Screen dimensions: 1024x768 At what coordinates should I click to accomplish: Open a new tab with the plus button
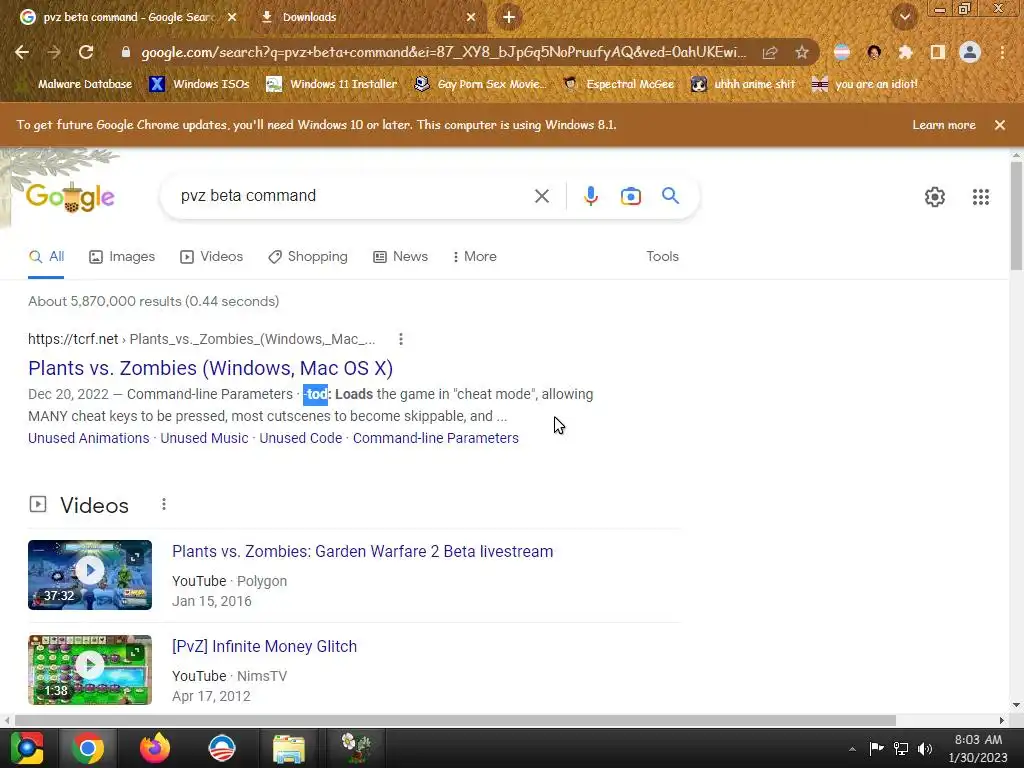pyautogui.click(x=509, y=17)
